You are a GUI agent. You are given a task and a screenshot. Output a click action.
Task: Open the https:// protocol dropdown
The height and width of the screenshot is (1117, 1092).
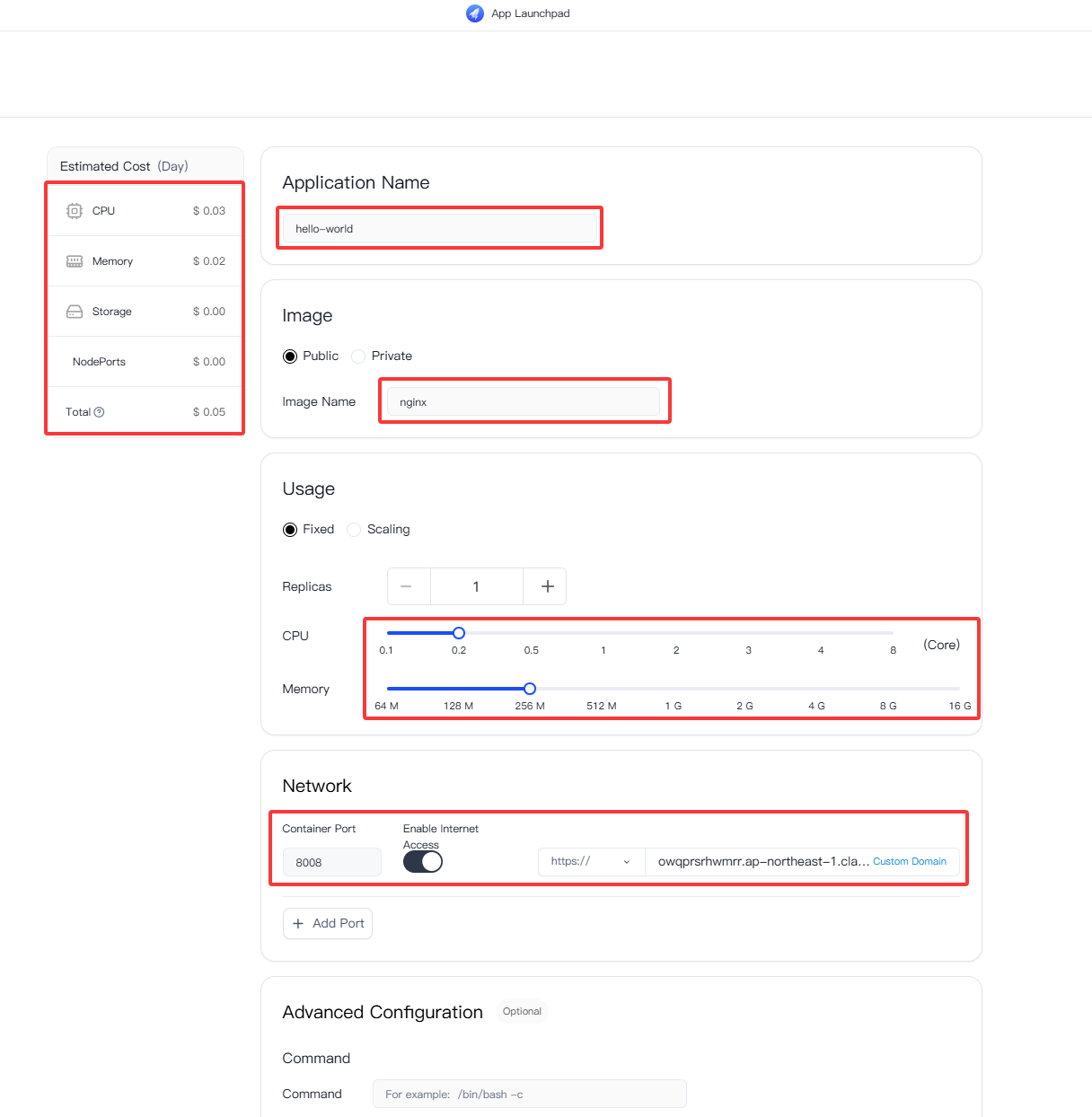pos(591,862)
